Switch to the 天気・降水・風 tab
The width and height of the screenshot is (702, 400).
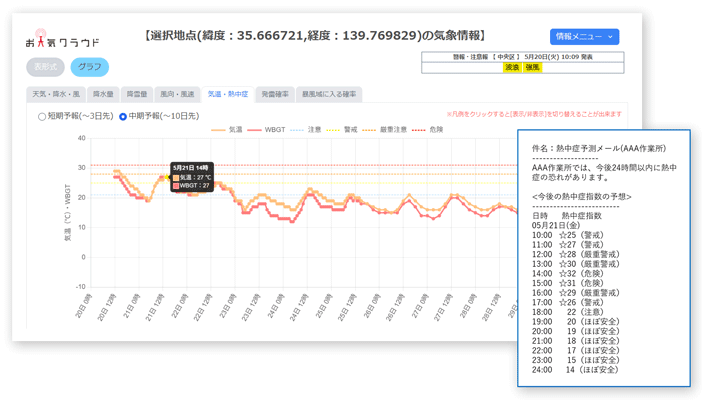(55, 94)
